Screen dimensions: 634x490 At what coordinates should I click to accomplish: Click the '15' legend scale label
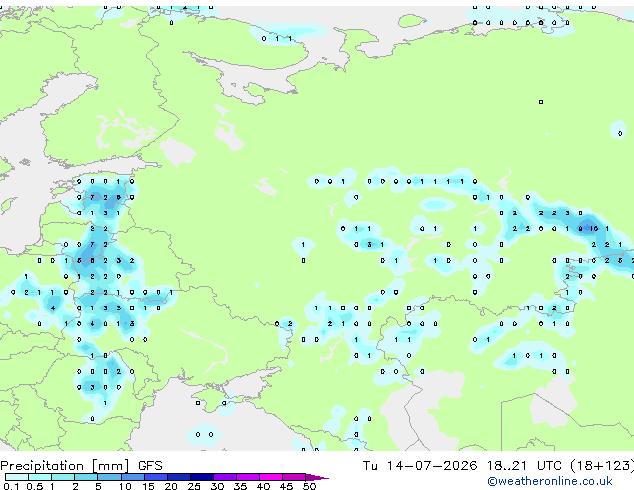point(148,486)
